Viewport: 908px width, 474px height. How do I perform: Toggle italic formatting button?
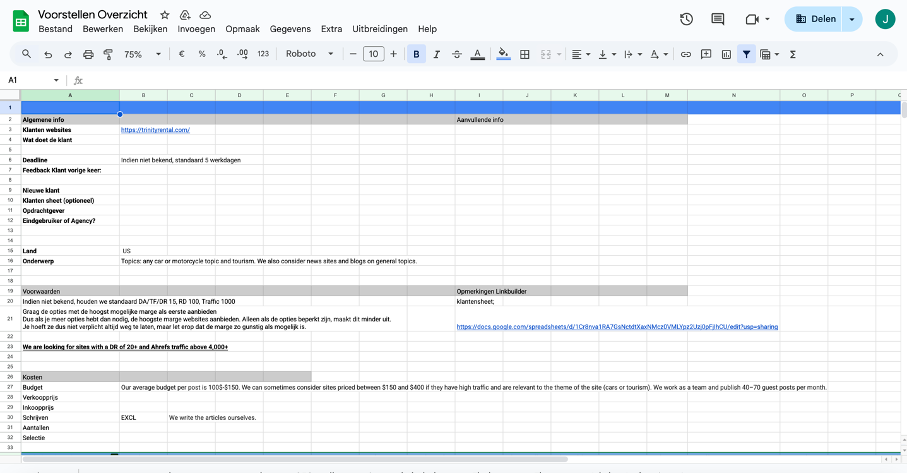coord(437,54)
